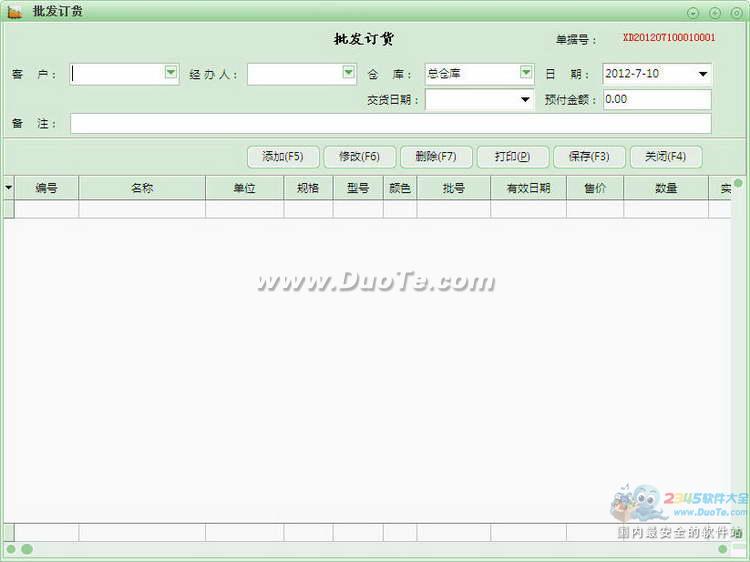This screenshot has height=562, width=750.
Task: Click the grid selector arrow beside 编号
Action: [9, 188]
